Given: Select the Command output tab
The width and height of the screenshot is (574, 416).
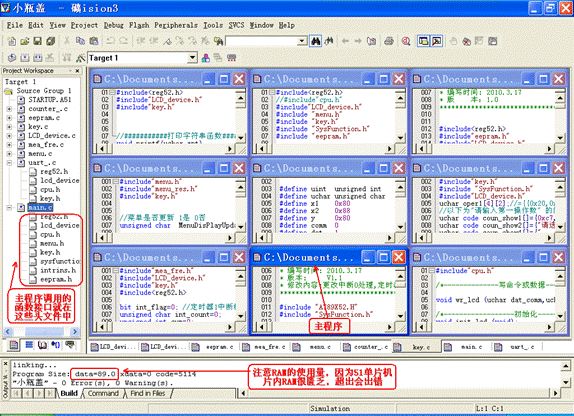Looking at the screenshot, I should tap(103, 393).
